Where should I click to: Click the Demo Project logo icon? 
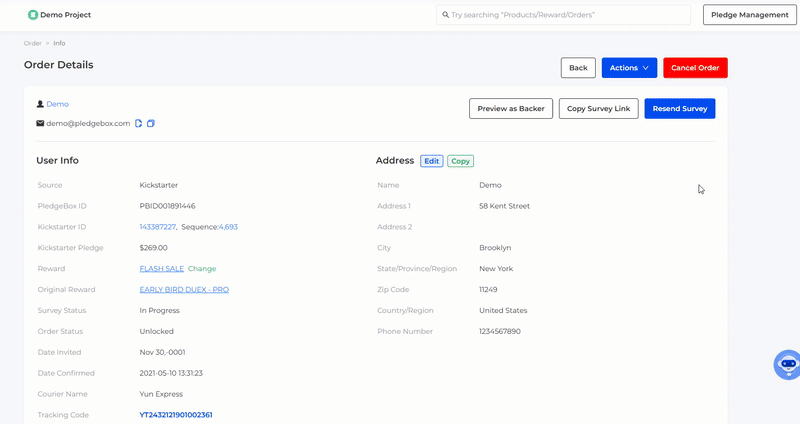pyautogui.click(x=33, y=15)
